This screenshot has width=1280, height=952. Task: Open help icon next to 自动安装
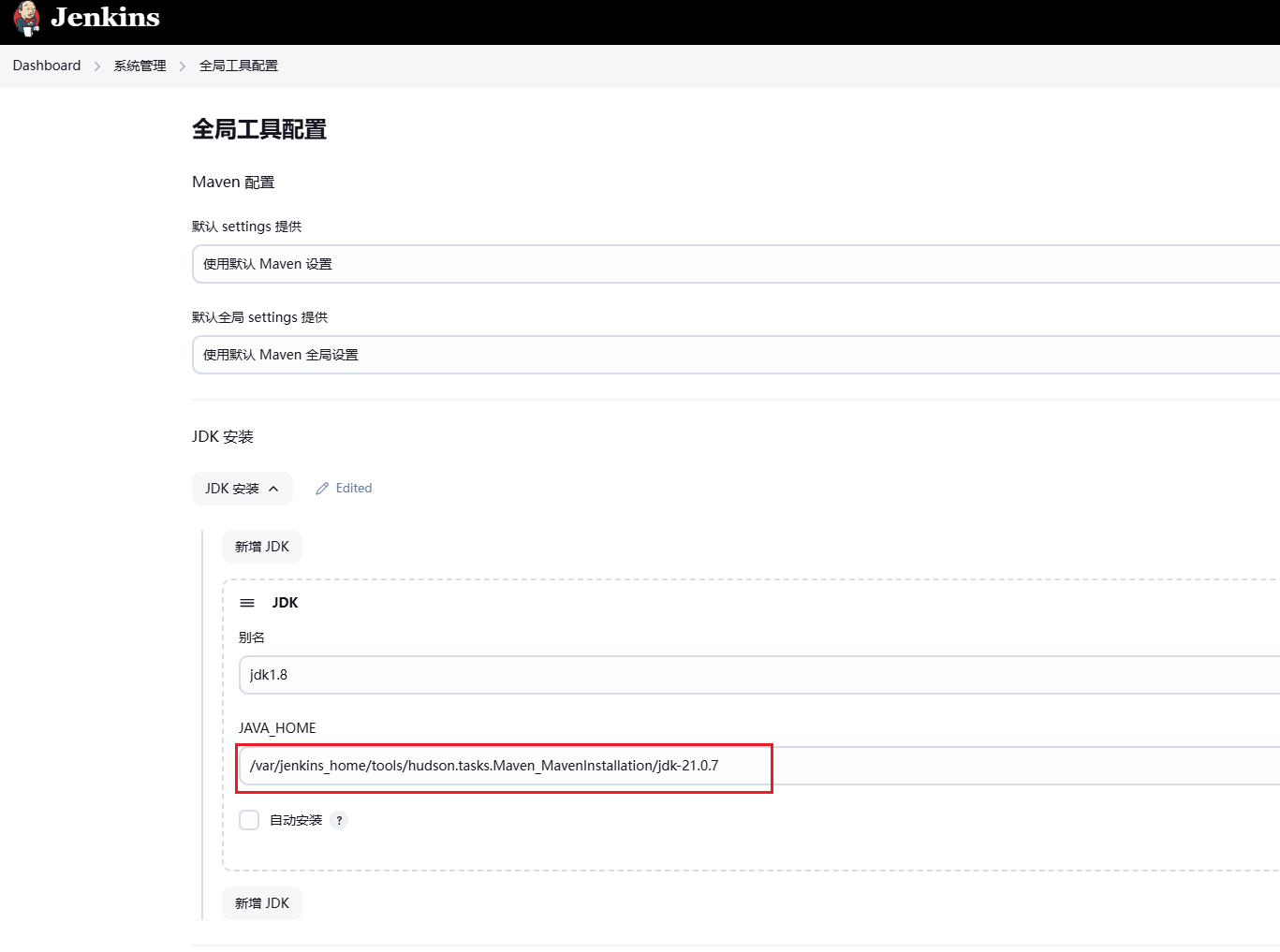pos(339,820)
